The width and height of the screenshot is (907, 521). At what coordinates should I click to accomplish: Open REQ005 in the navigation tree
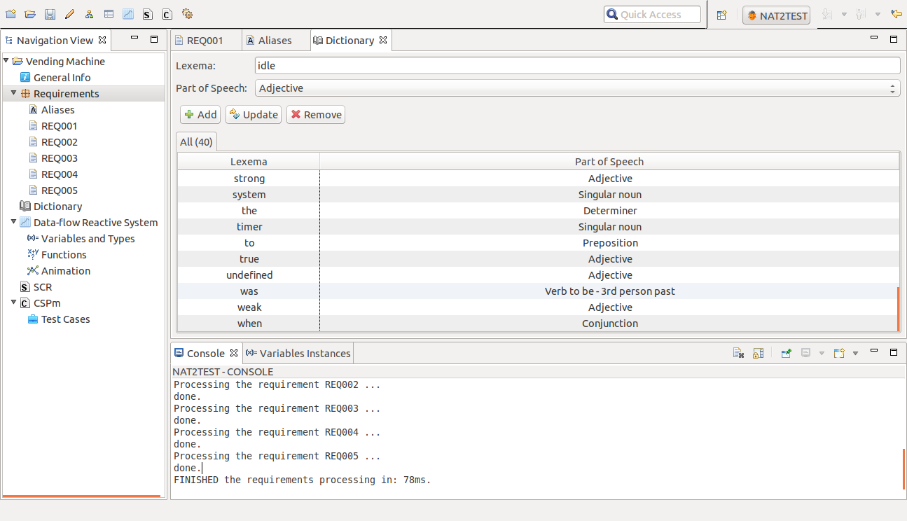click(x=59, y=191)
